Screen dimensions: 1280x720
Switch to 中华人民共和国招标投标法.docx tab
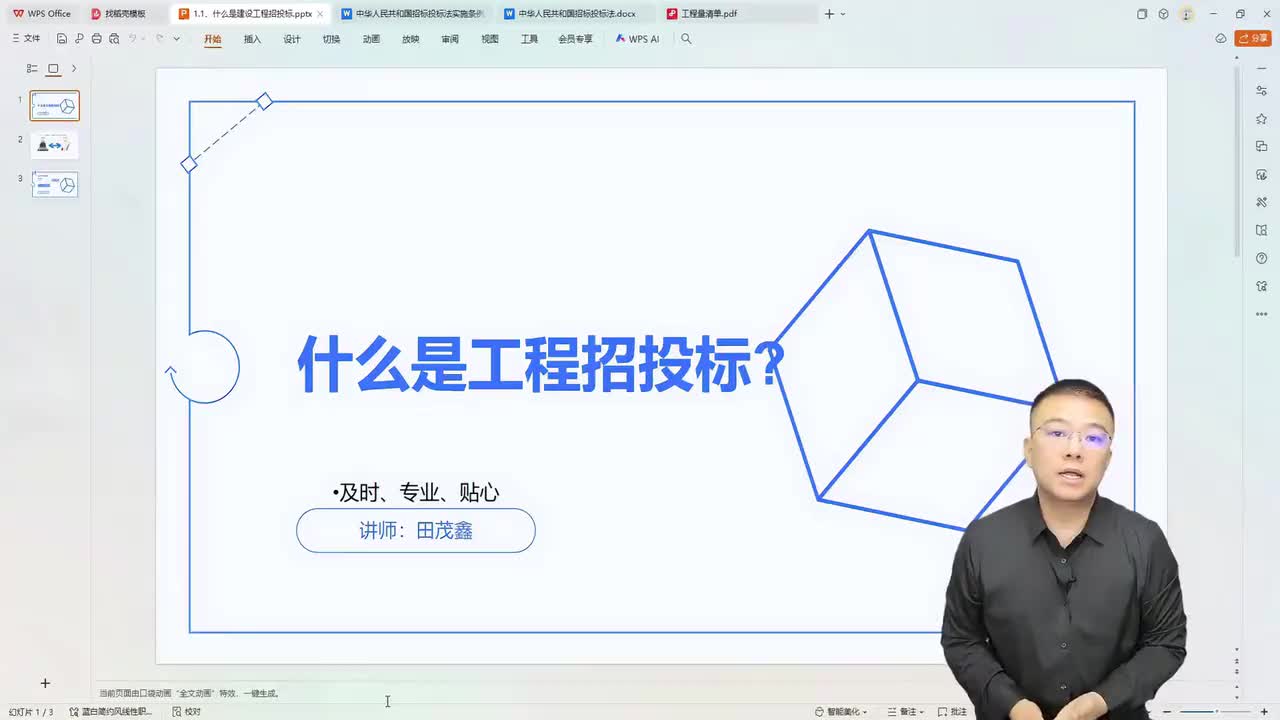click(x=571, y=14)
